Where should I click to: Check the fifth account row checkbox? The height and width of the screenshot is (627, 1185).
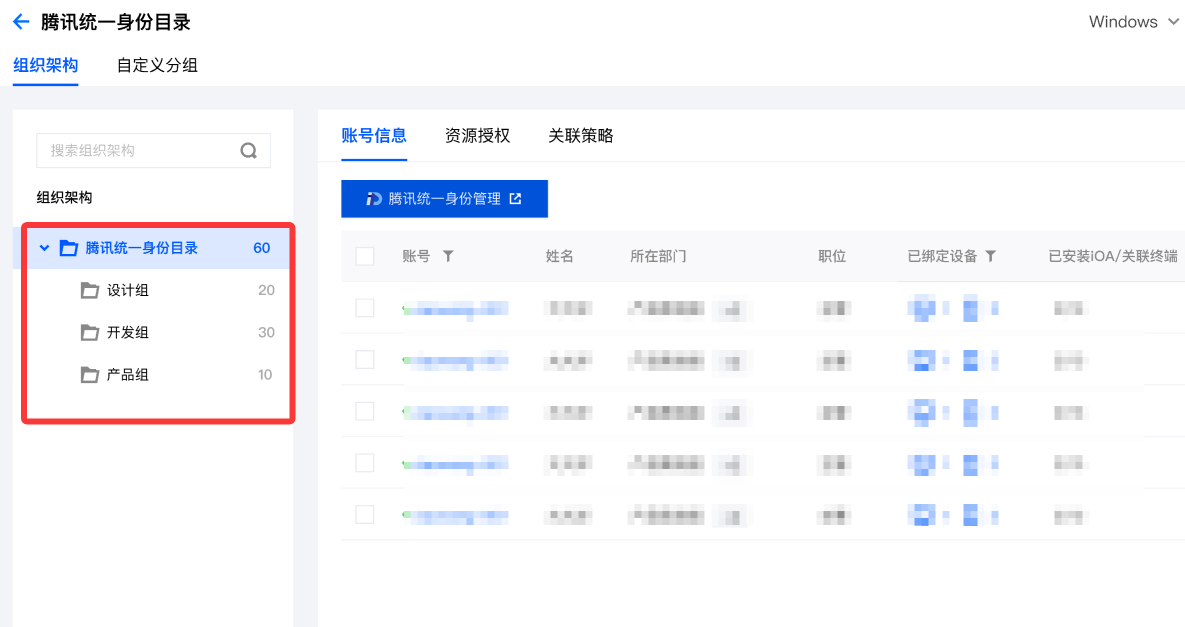click(x=365, y=514)
